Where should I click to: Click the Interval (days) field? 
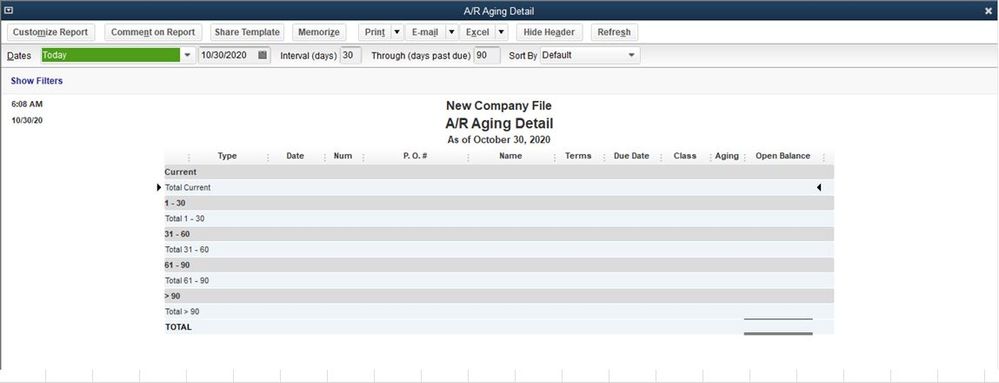(350, 55)
